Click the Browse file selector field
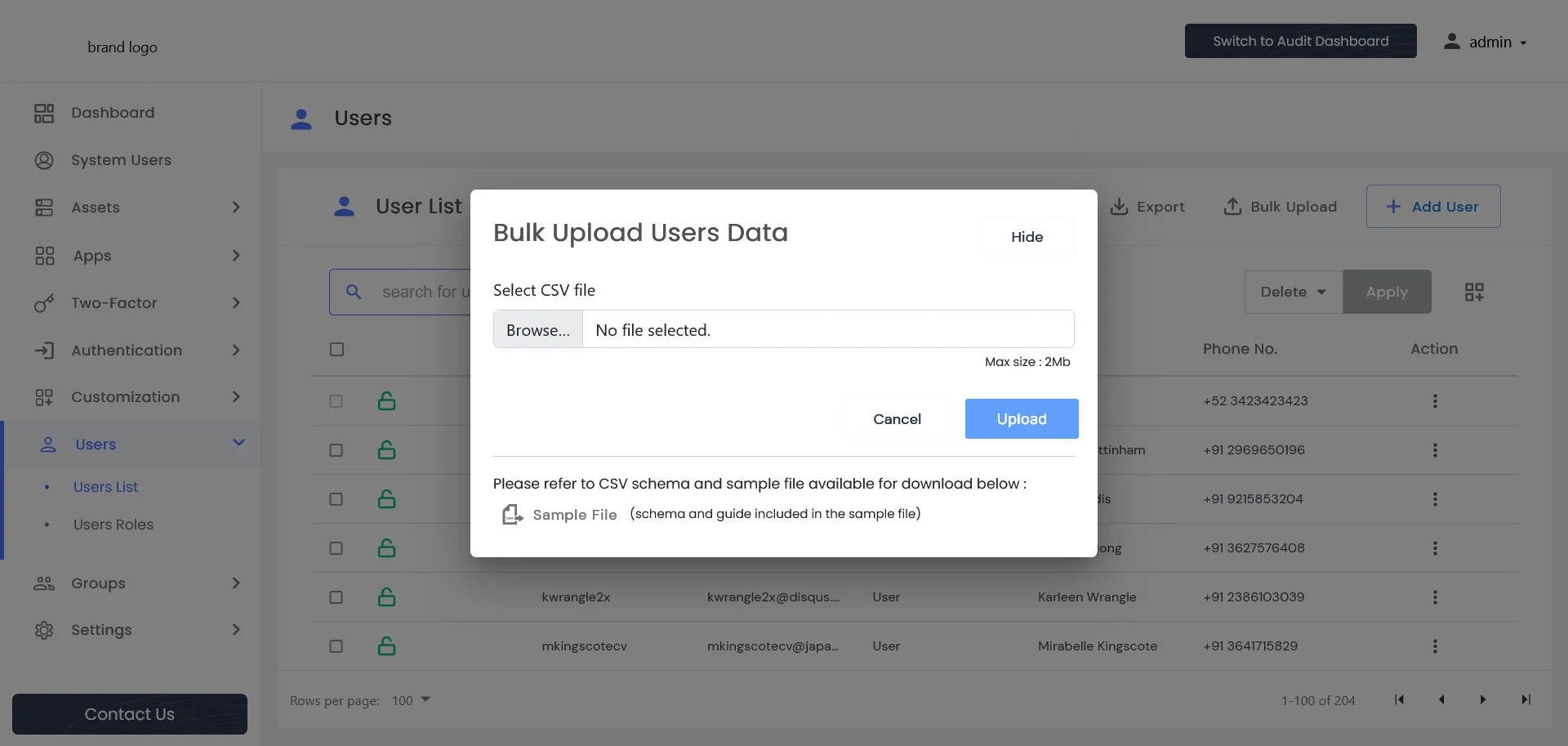Image resolution: width=1568 pixels, height=746 pixels. point(537,329)
